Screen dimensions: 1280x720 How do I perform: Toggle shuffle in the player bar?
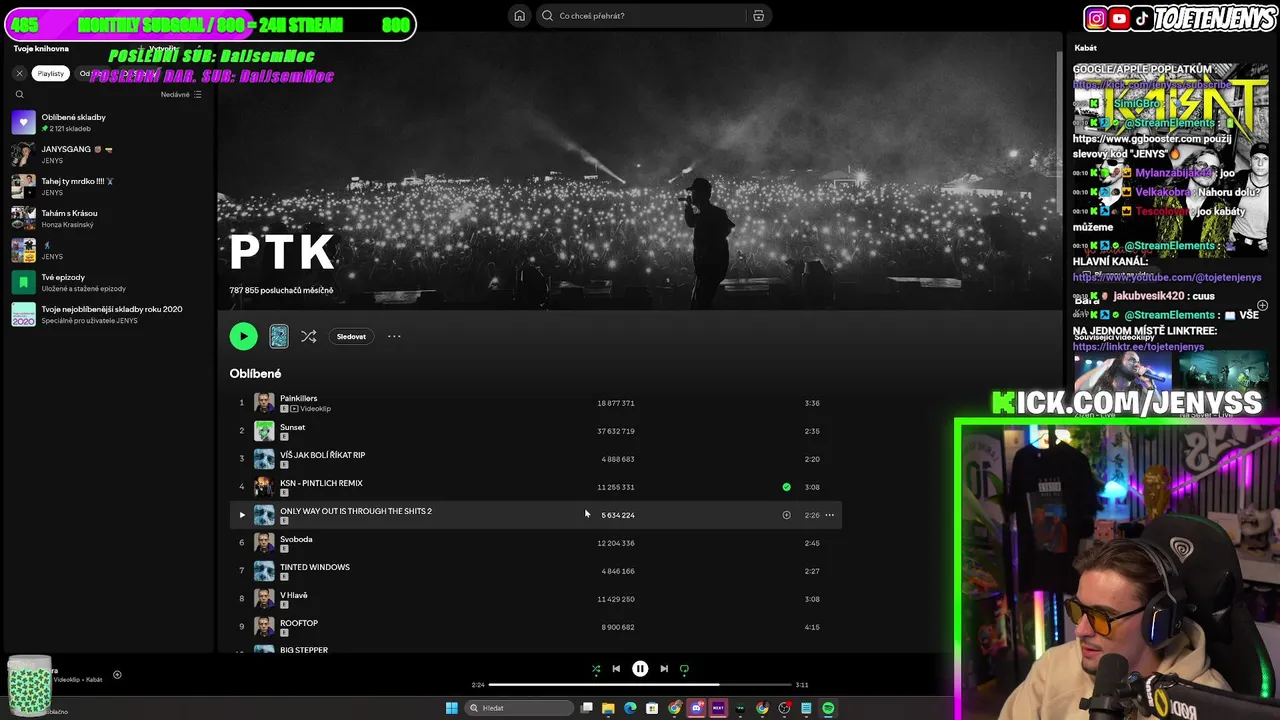(x=596, y=669)
